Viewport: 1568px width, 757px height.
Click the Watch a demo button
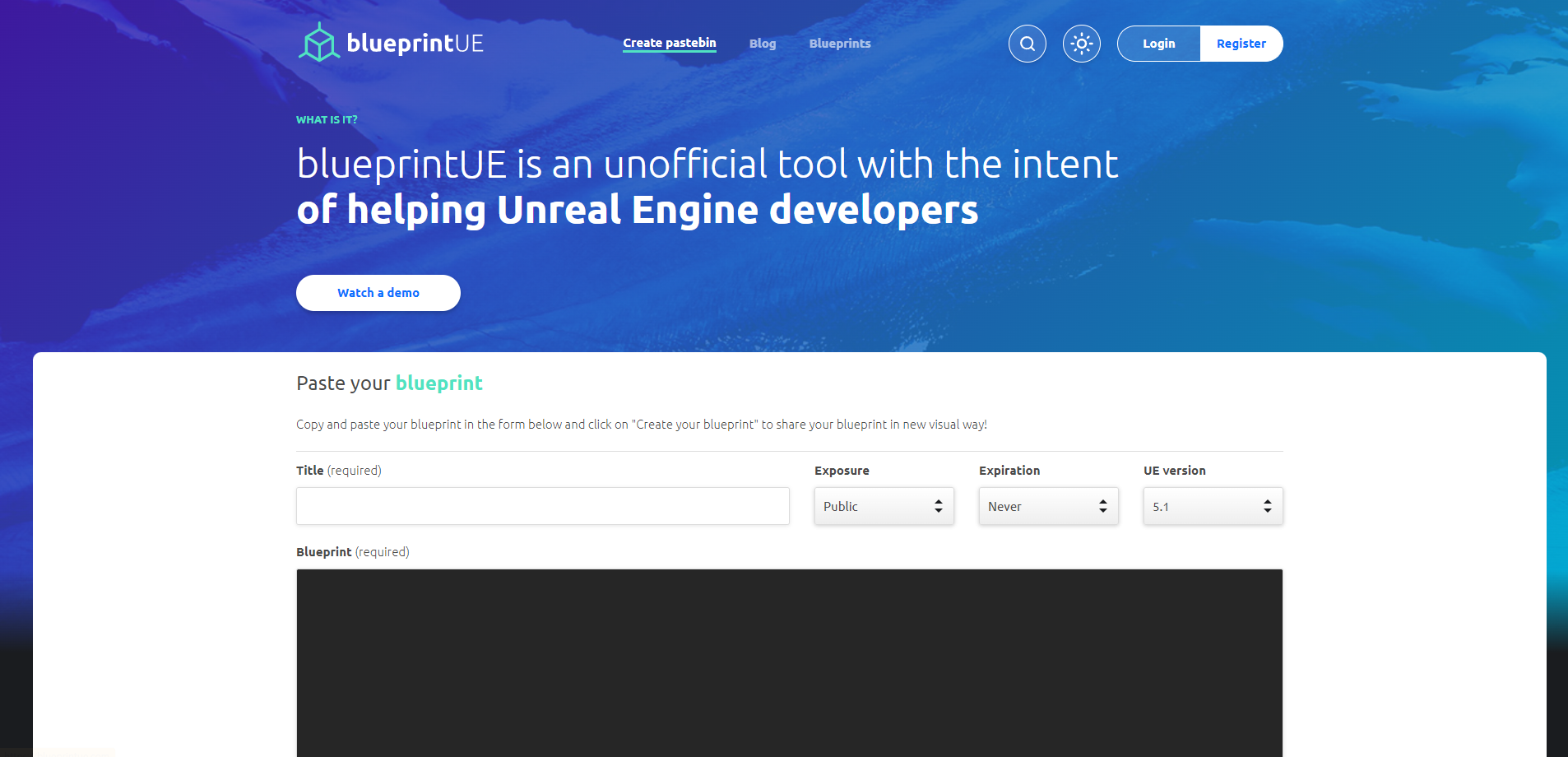[x=378, y=293]
